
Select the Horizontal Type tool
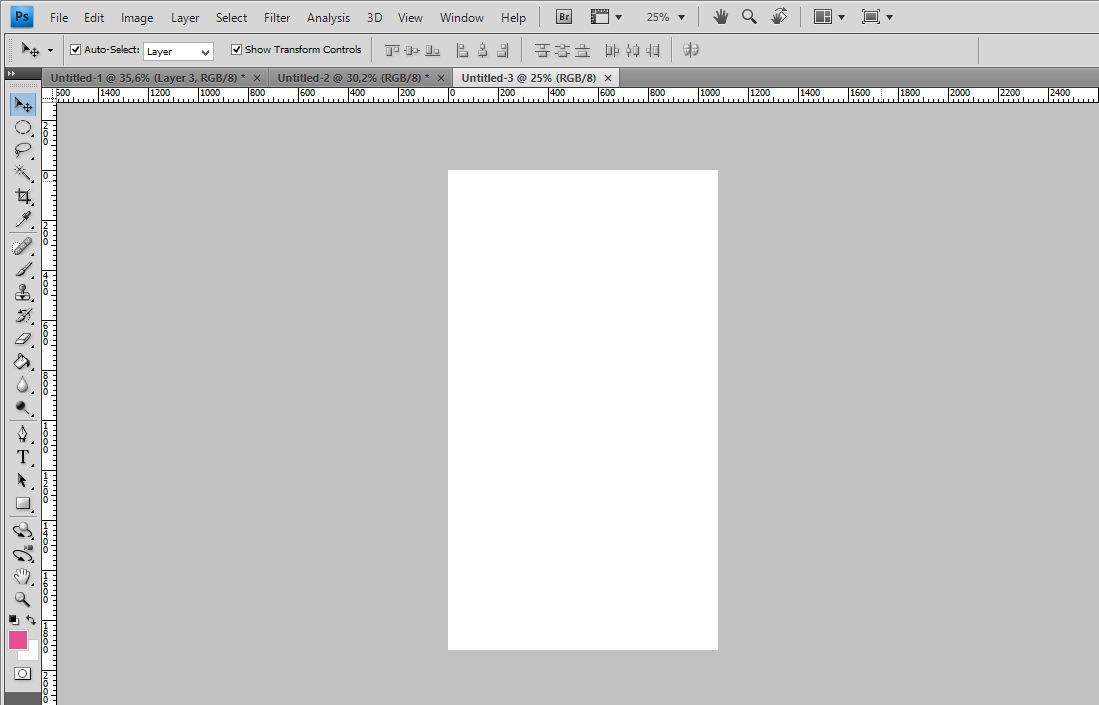point(23,458)
